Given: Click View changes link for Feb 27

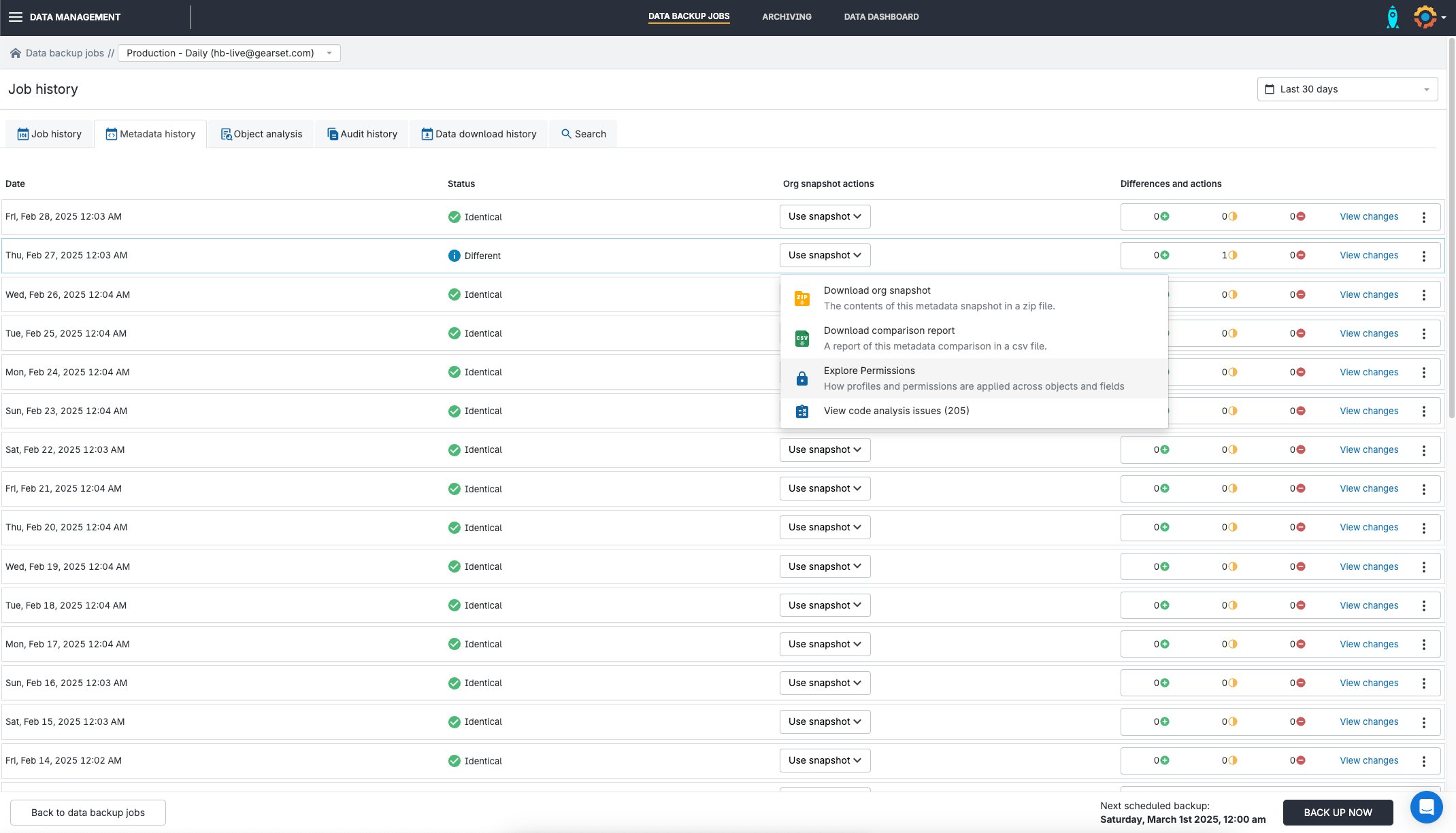Looking at the screenshot, I should pos(1368,255).
